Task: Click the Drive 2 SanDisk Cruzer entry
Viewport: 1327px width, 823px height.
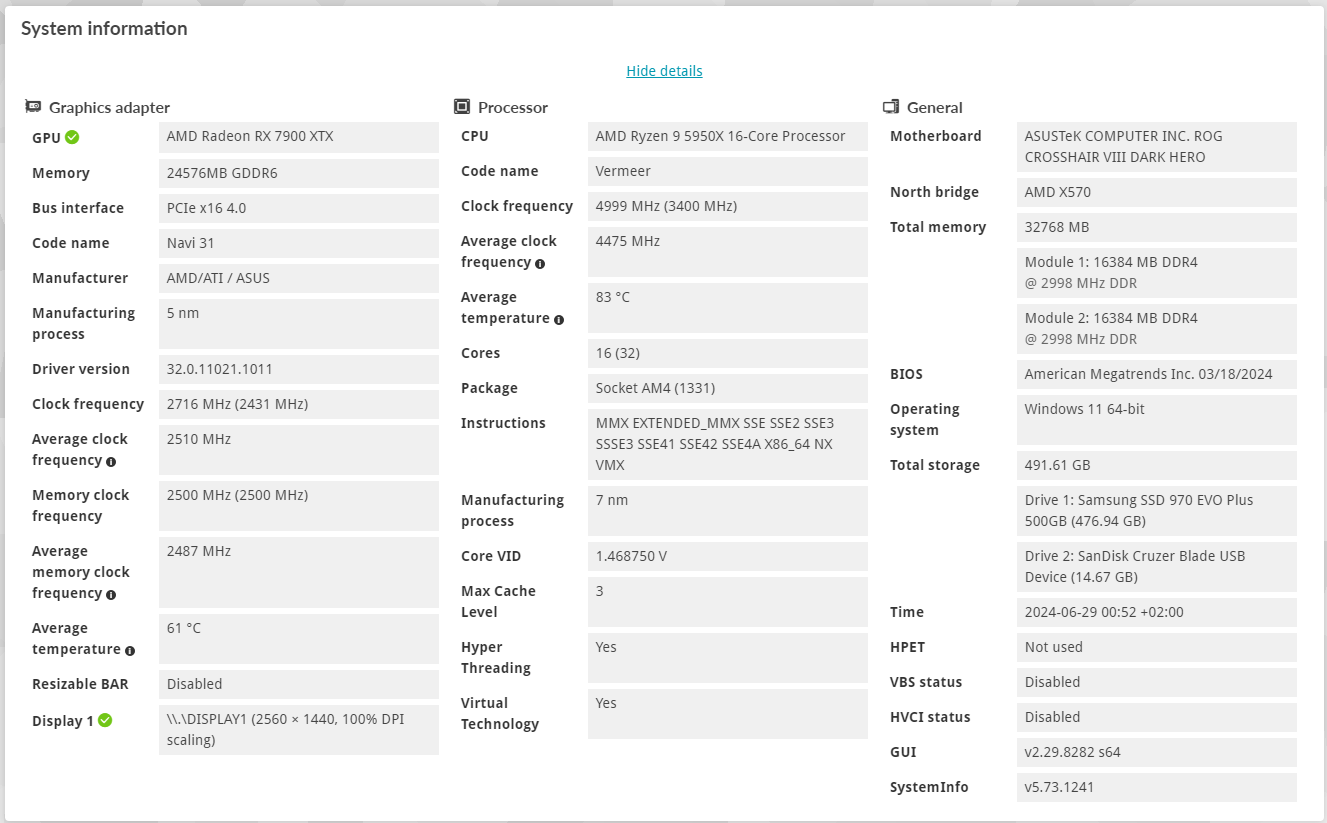Action: pyautogui.click(x=1157, y=567)
